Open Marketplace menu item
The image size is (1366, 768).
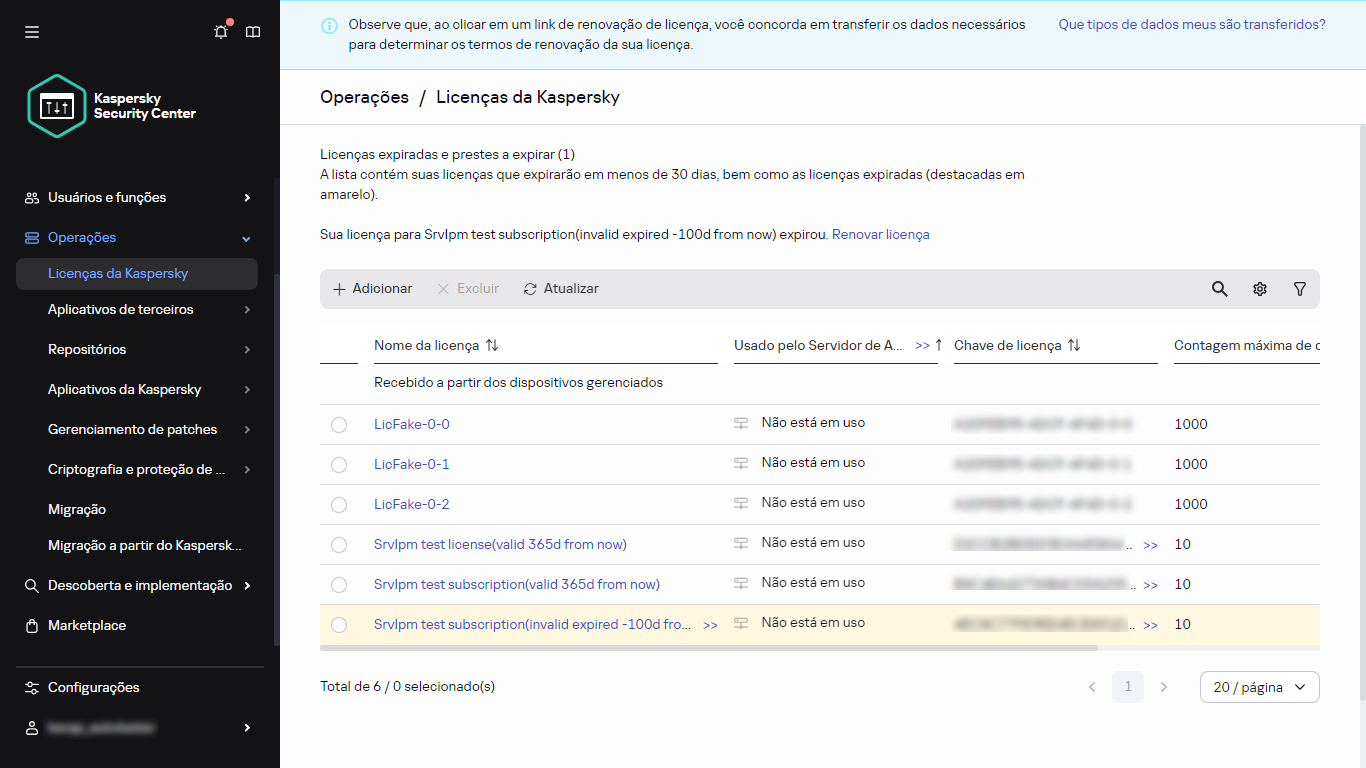[x=87, y=626]
